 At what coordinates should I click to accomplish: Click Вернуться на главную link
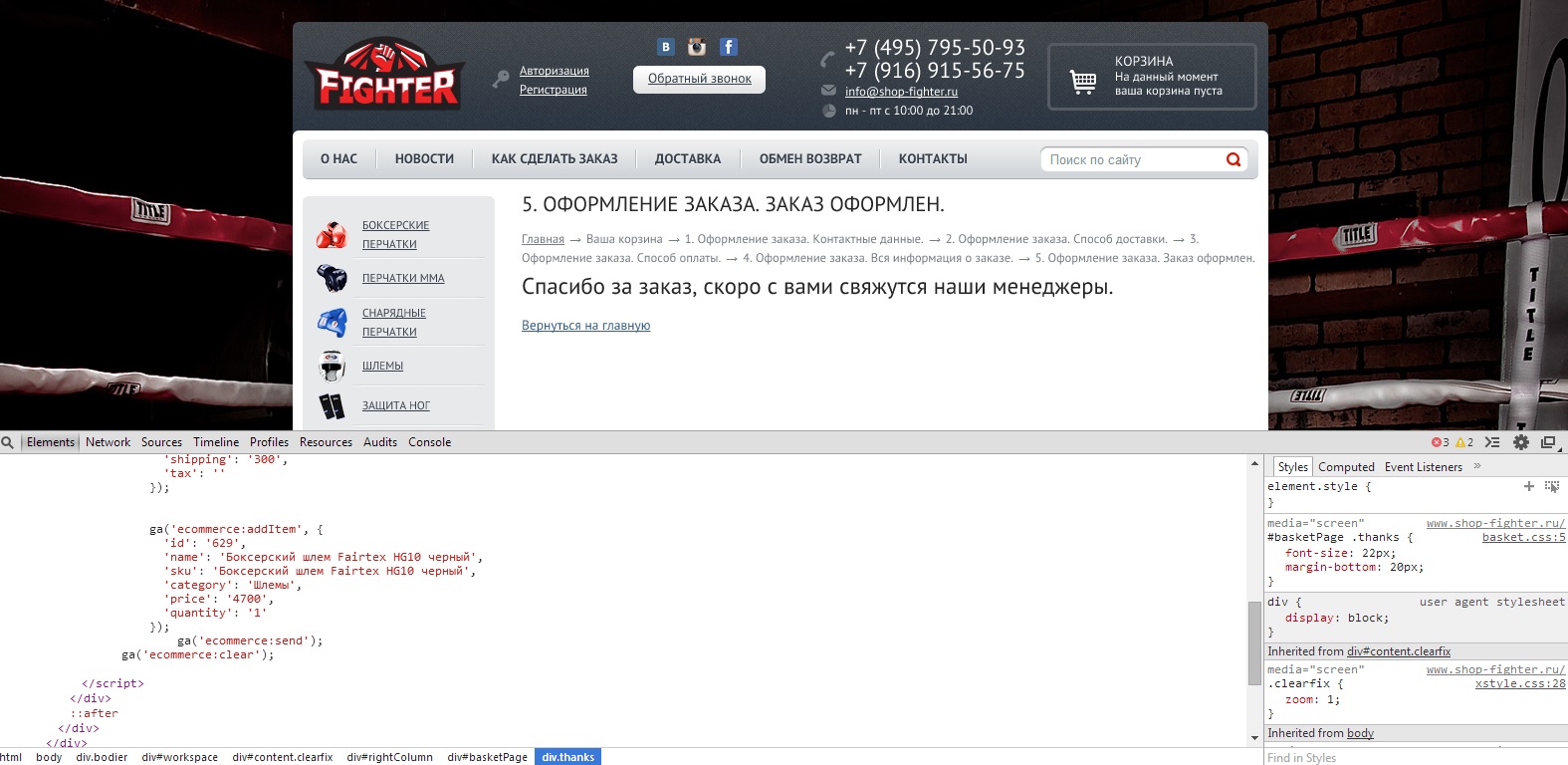585,326
